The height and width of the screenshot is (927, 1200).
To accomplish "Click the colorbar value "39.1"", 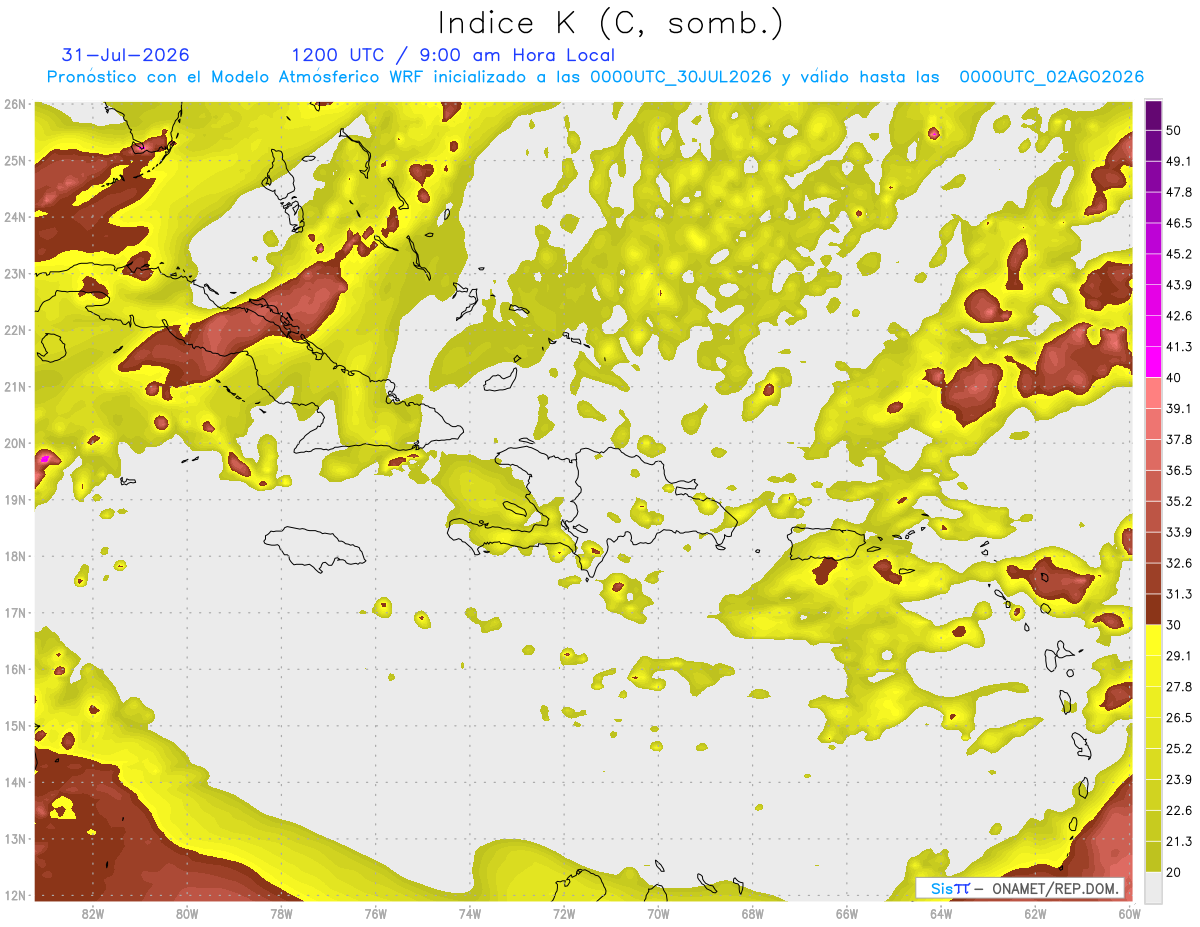I will click(1179, 408).
